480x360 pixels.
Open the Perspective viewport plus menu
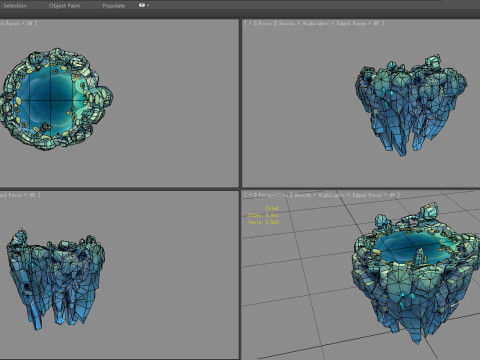pyautogui.click(x=250, y=195)
